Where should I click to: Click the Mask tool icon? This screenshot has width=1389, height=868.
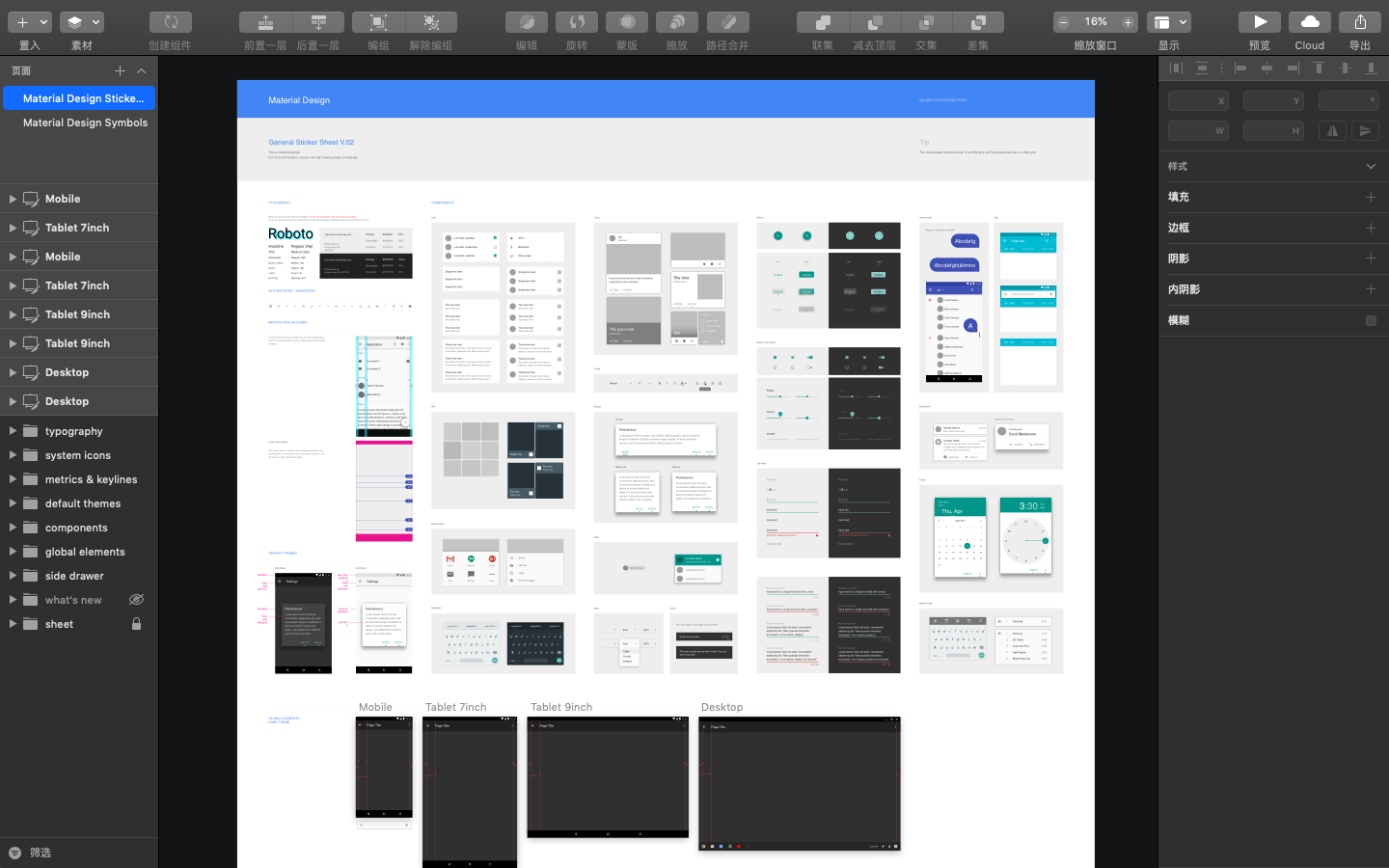pos(627,22)
